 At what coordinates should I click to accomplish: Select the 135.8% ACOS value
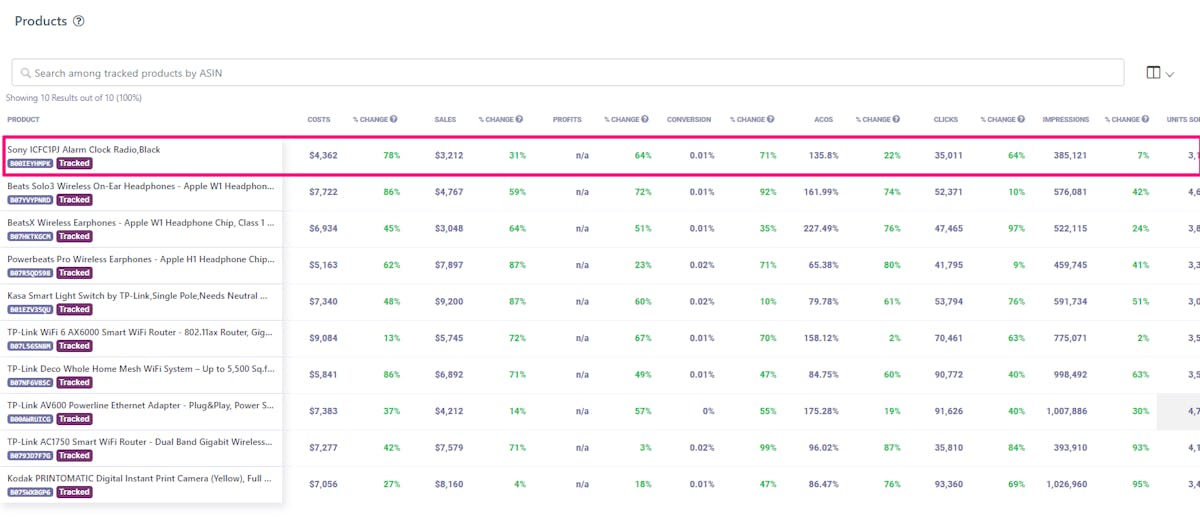[824, 156]
